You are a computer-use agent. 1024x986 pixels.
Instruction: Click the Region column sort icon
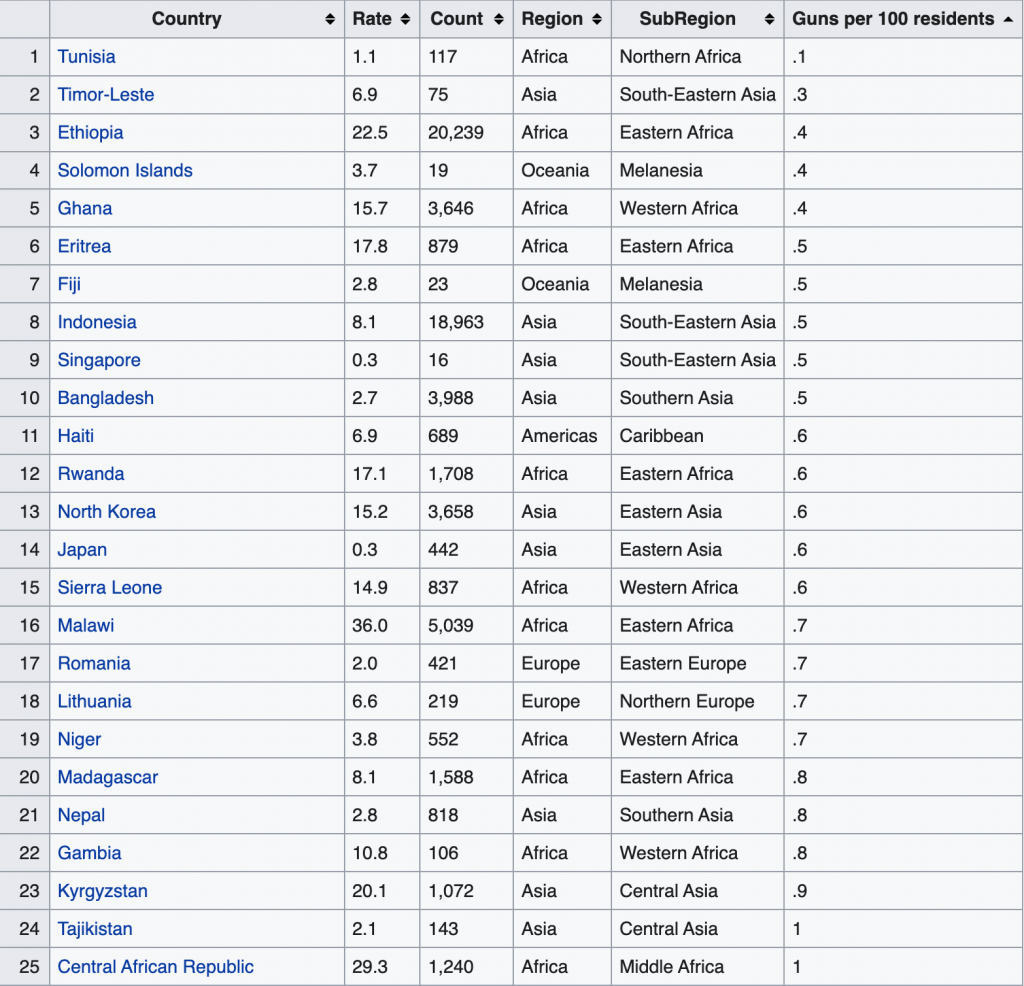coord(597,19)
